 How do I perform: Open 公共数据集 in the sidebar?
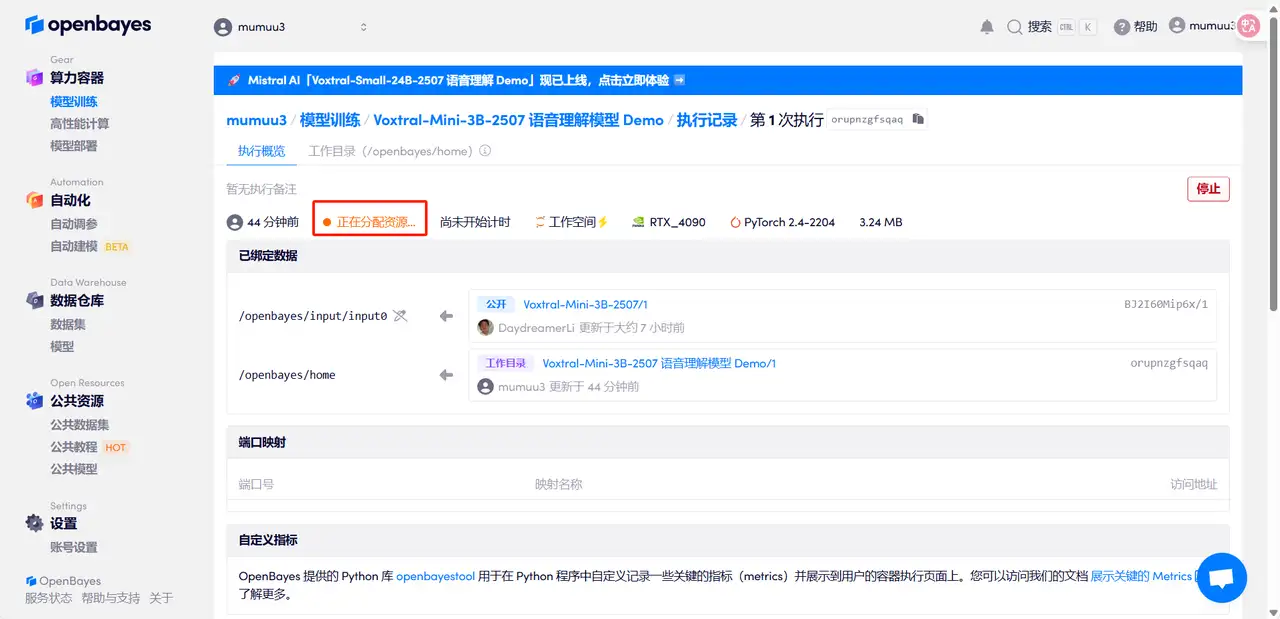click(x=80, y=424)
